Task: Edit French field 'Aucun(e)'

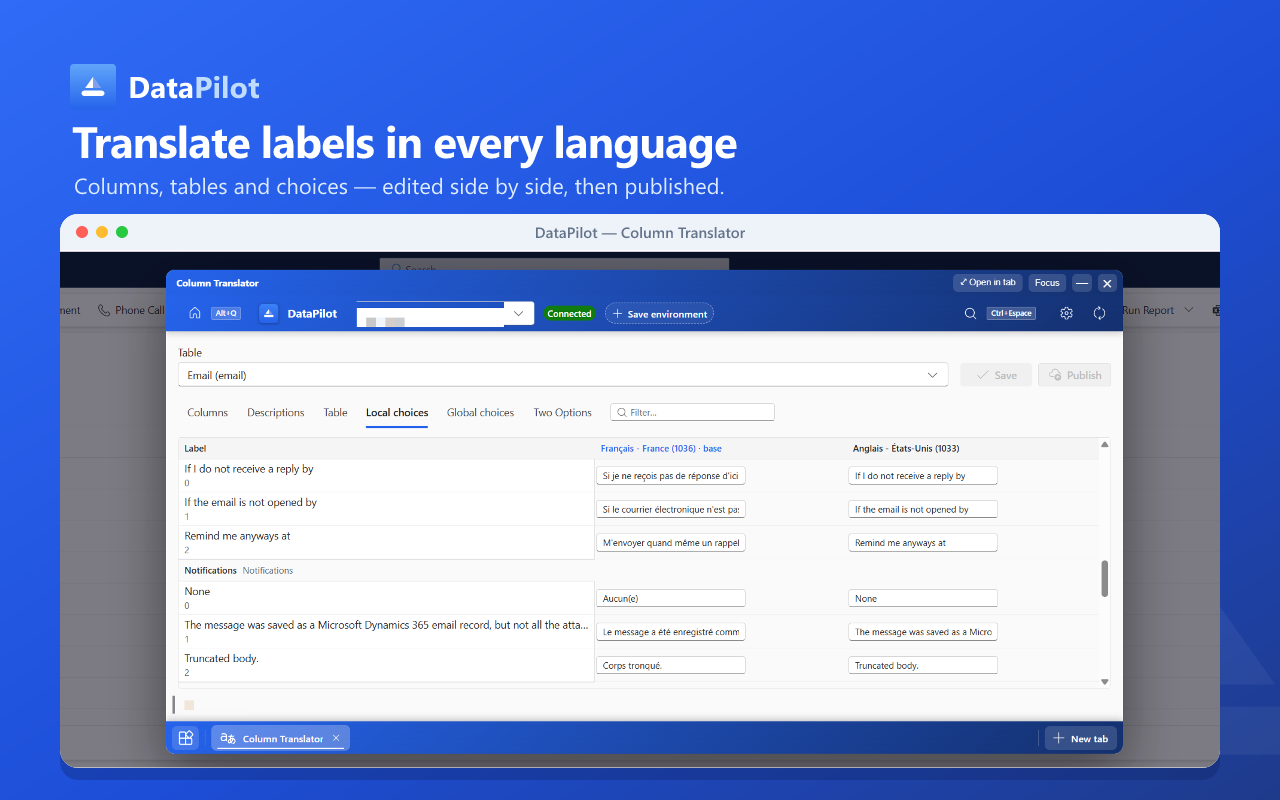Action: pos(671,598)
